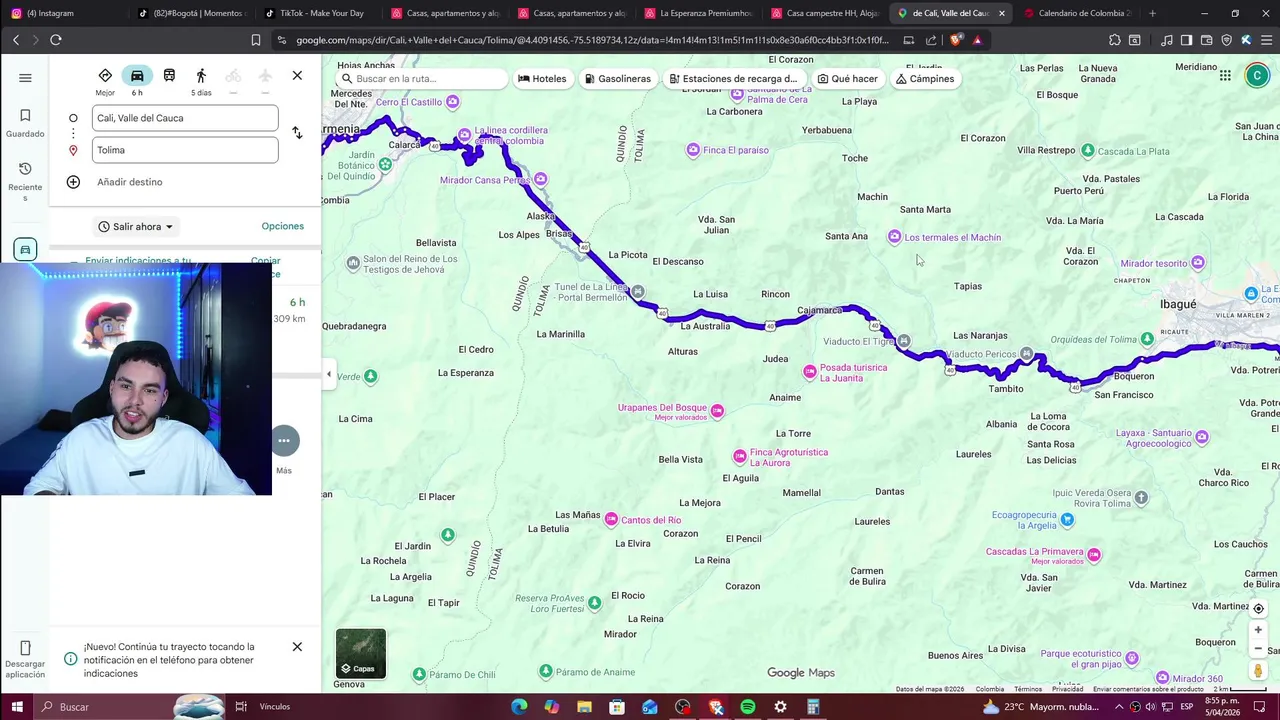
Task: Open Descargar aplicación in sidebar
Action: click(x=25, y=660)
